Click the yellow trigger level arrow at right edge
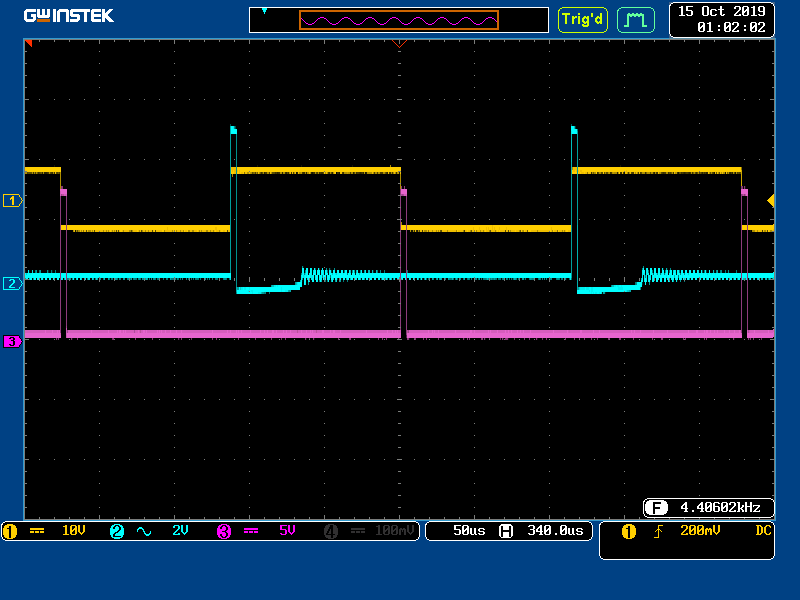Screen dimensions: 800x600 point(771,201)
